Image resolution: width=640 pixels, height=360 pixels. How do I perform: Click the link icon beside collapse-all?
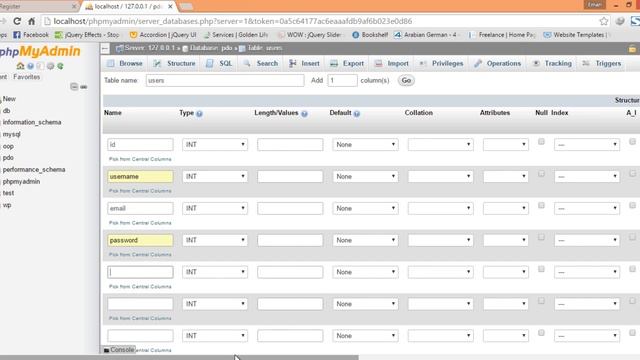(x=84, y=87)
